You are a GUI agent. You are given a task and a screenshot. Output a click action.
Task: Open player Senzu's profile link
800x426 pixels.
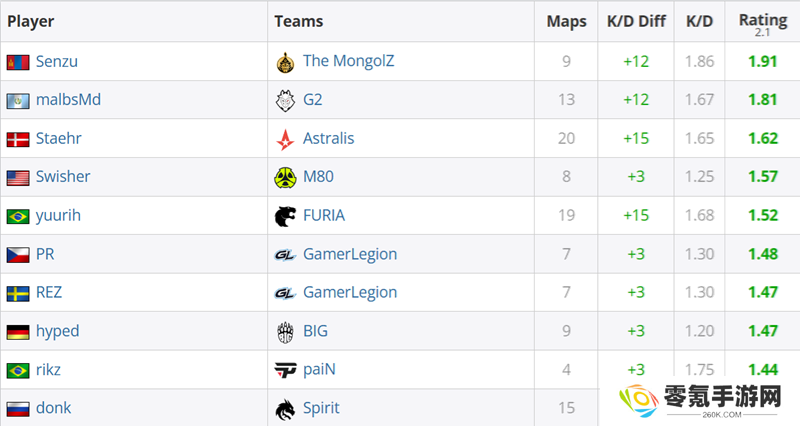click(57, 61)
